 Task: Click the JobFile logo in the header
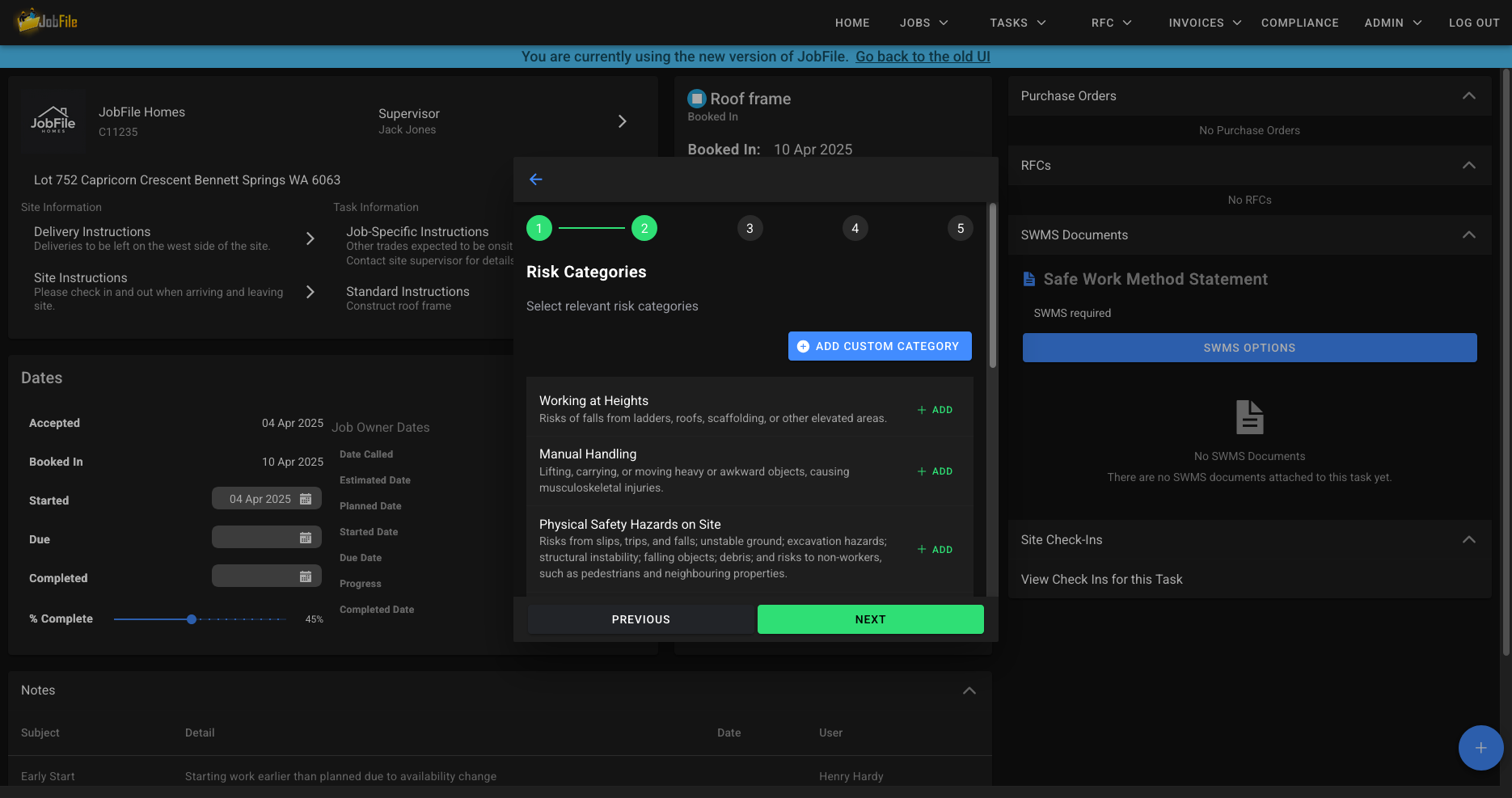click(47, 21)
